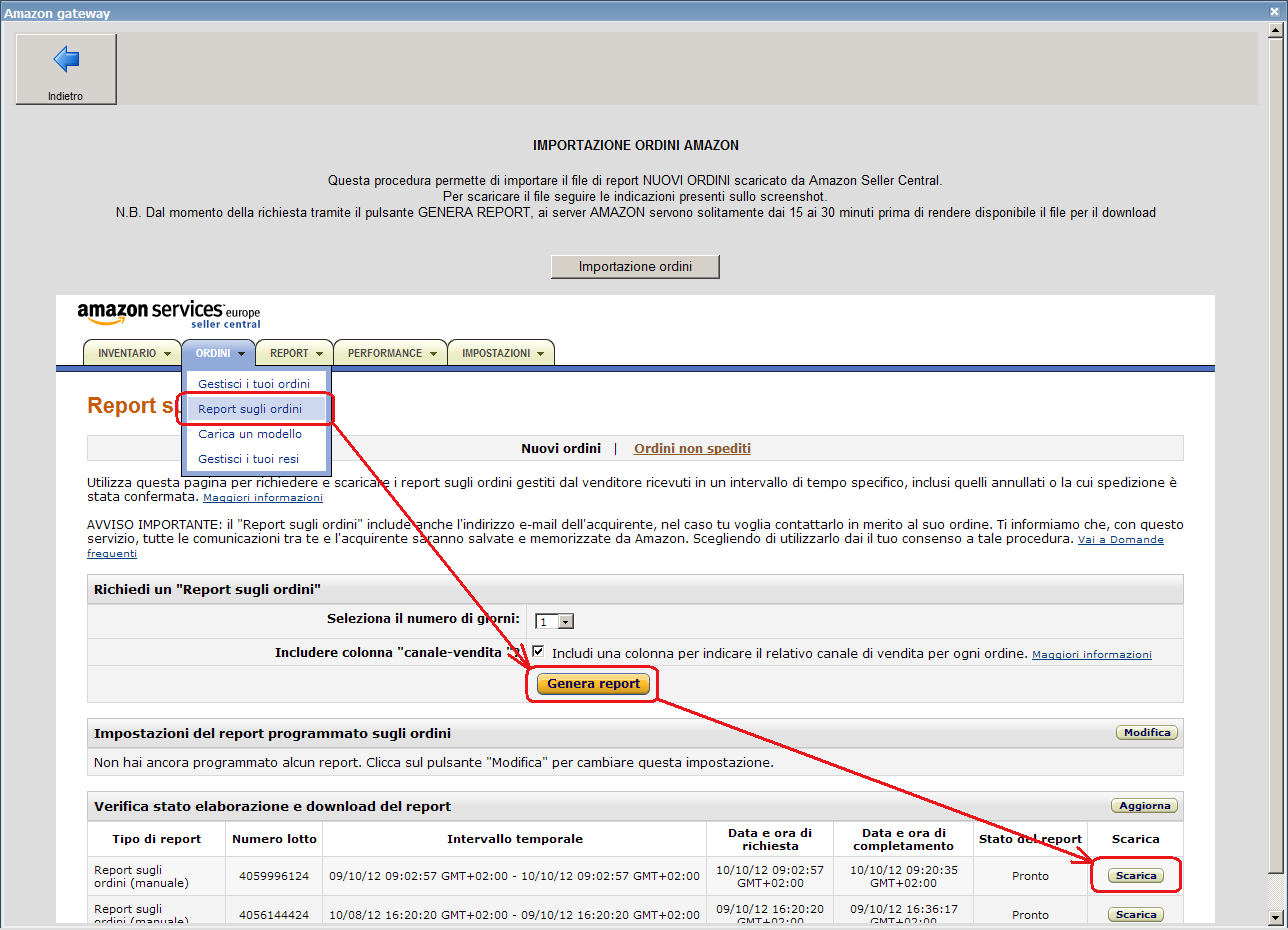Open the INVENTARIO tab dropdown
Image resolution: width=1288 pixels, height=930 pixels.
tap(133, 353)
